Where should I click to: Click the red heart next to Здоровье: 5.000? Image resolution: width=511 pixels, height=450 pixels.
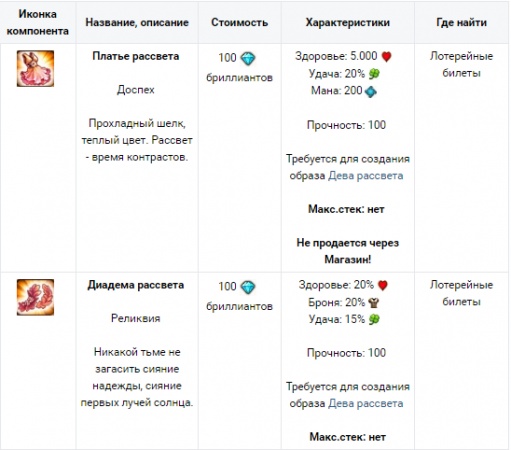tap(386, 56)
